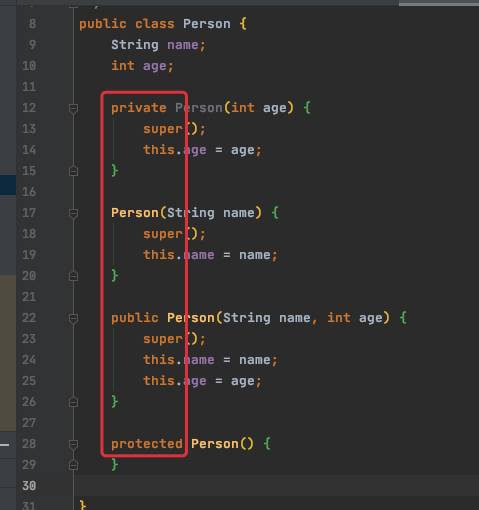This screenshot has width=479, height=510.
Task: Place cursor on 'String name;' field
Action: tap(158, 45)
